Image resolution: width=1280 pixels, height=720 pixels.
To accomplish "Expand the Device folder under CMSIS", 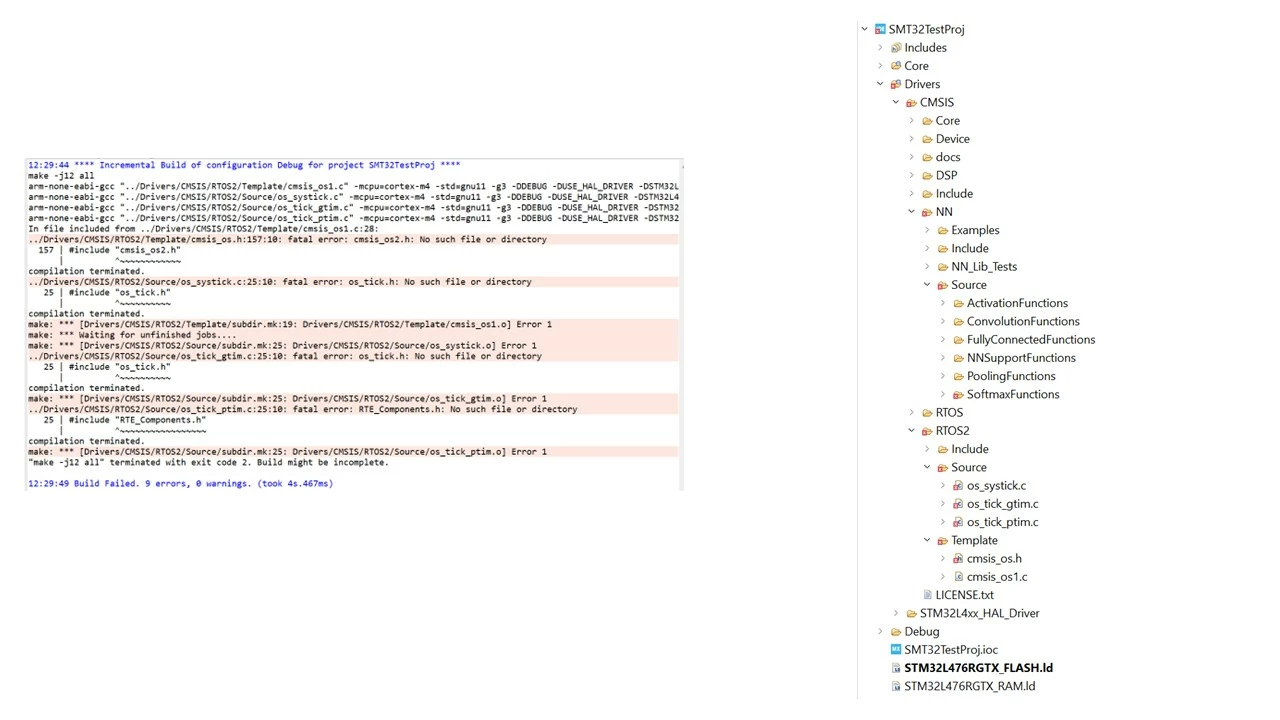I will (912, 139).
